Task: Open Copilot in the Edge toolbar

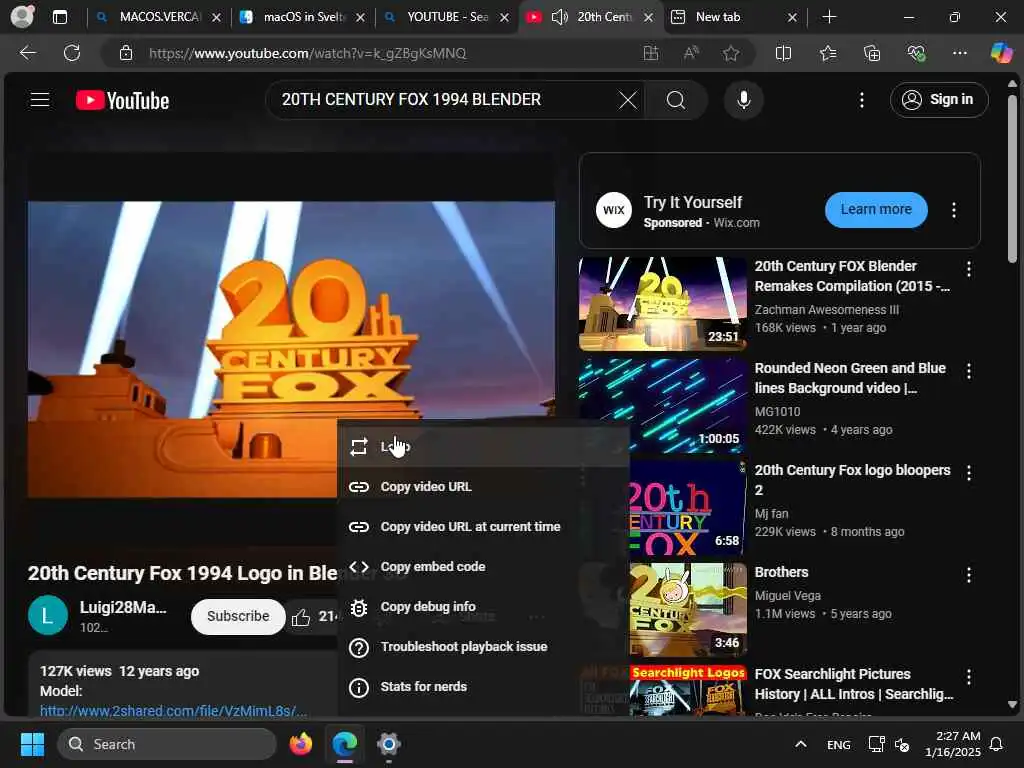Action: tap(1001, 53)
